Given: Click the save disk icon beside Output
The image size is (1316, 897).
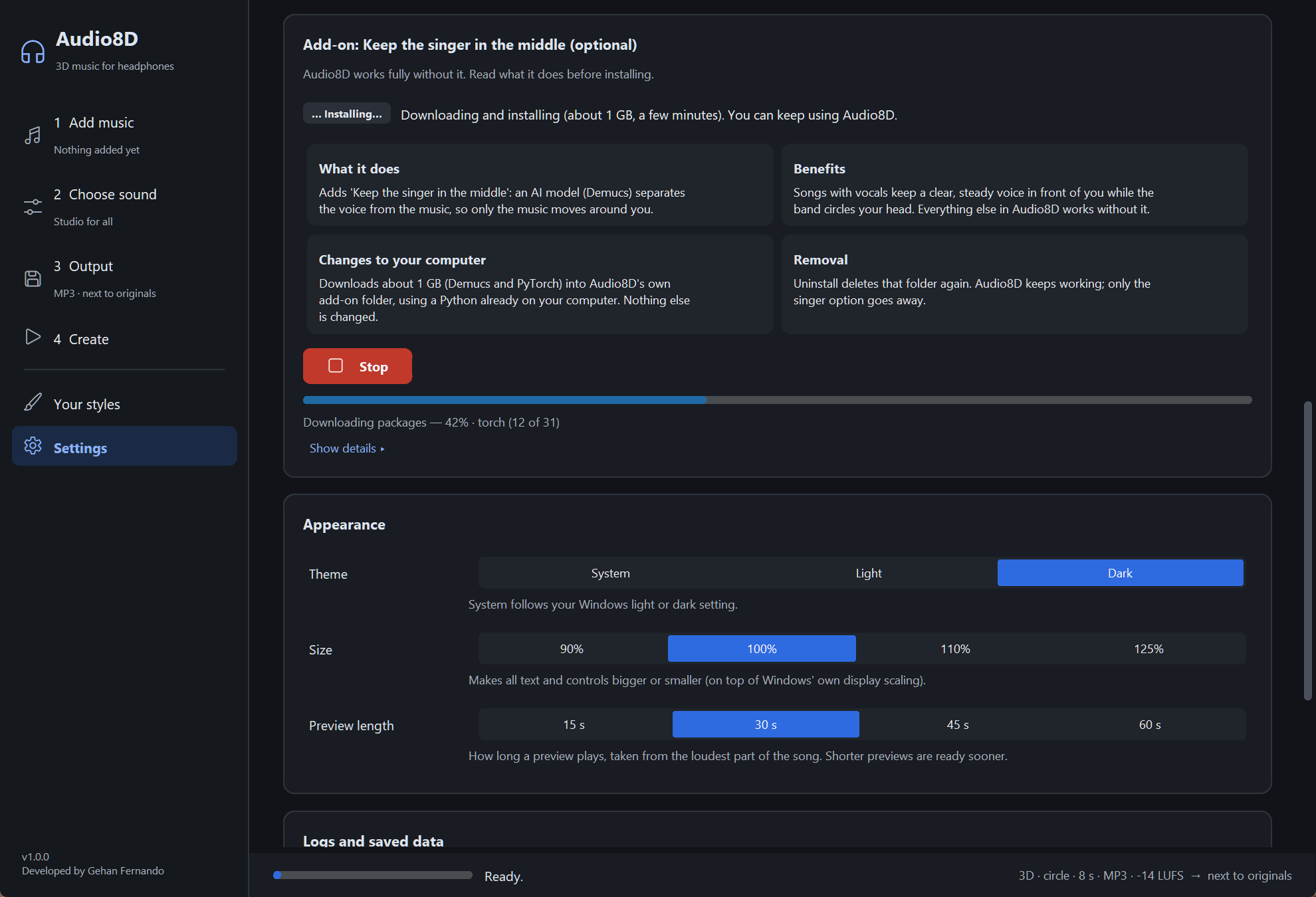Looking at the screenshot, I should 33,278.
